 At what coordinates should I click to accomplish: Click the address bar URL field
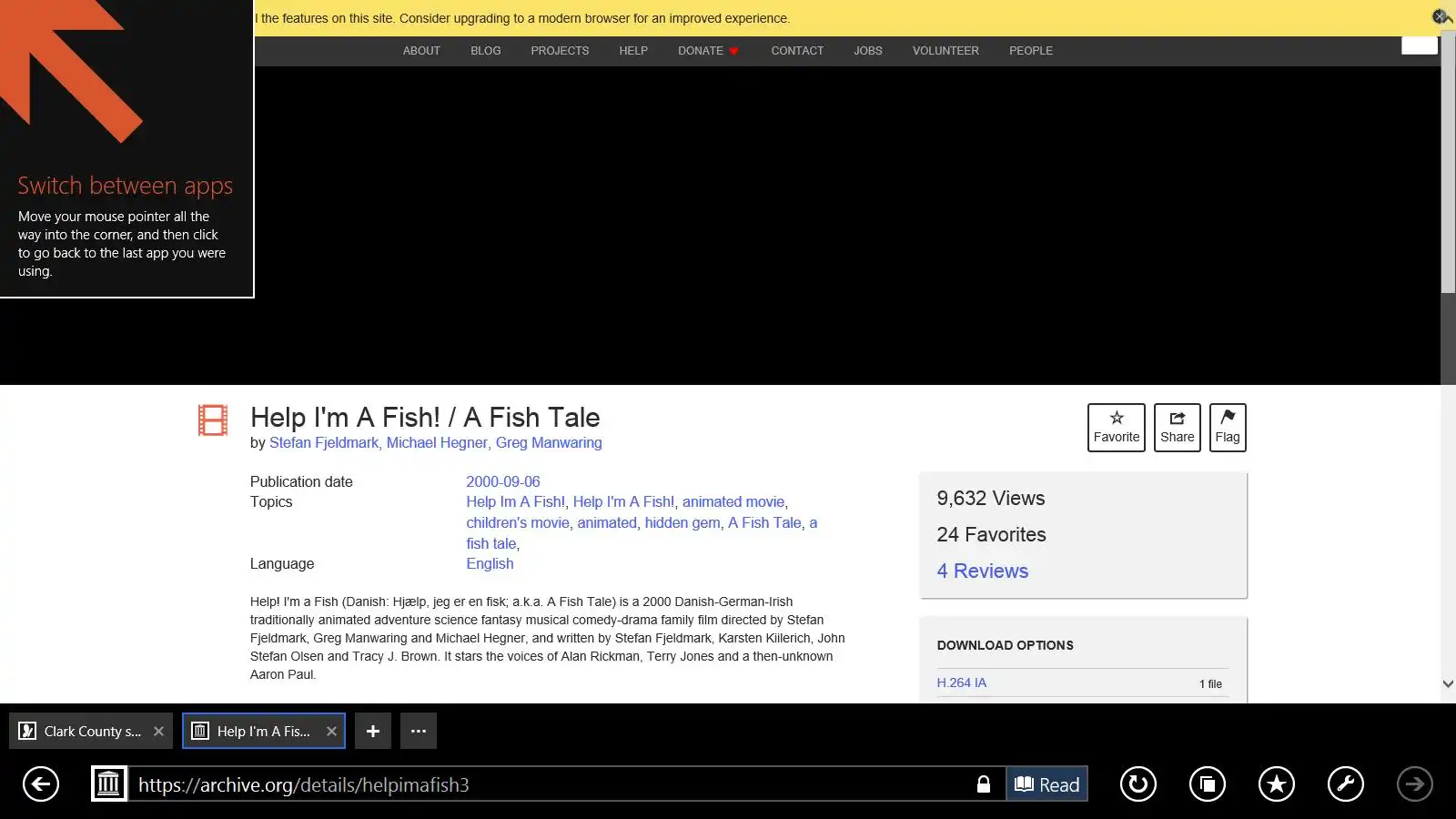coord(551,784)
